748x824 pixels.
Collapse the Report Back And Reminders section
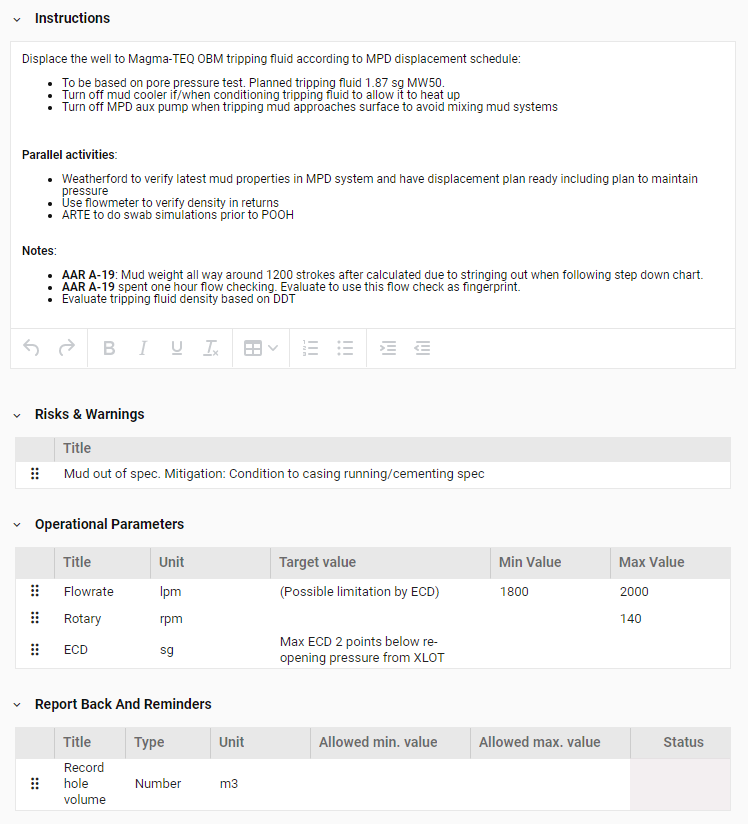17,705
